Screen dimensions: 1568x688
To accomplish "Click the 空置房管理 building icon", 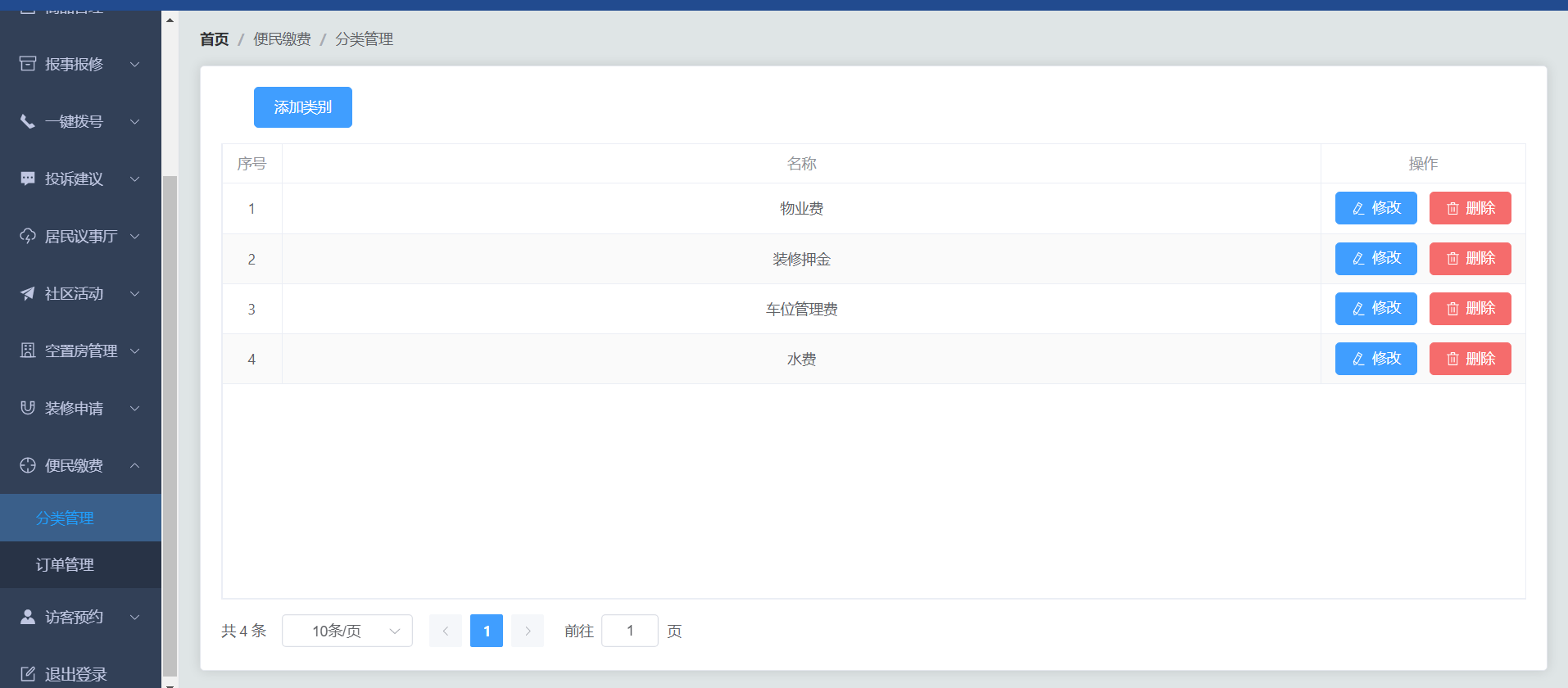I will (28, 351).
